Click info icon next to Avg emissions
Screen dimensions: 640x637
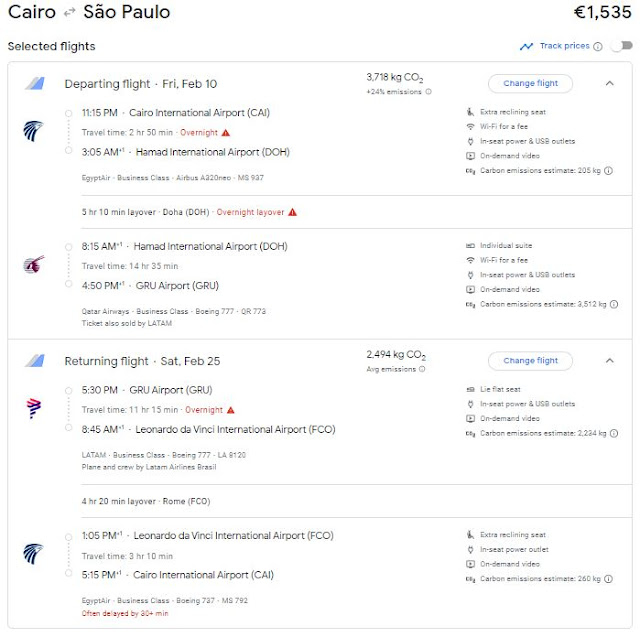pyautogui.click(x=423, y=369)
